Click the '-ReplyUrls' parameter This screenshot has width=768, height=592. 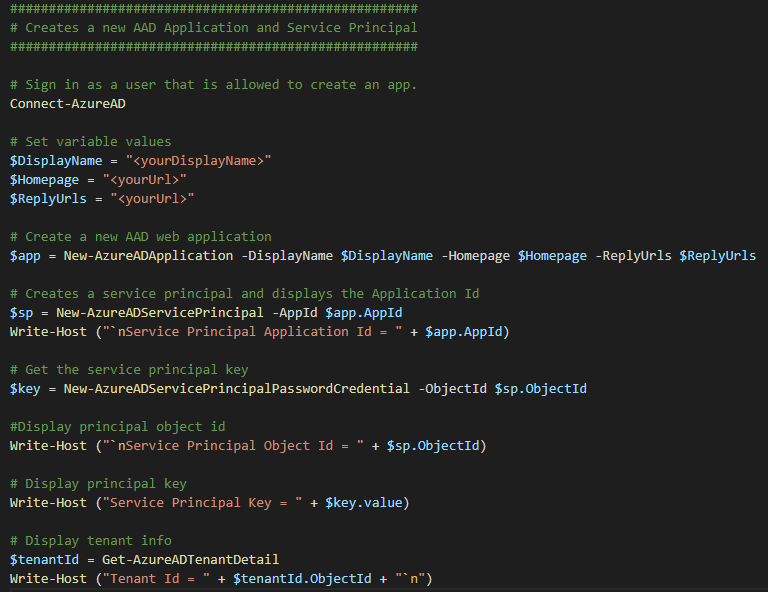[633, 256]
